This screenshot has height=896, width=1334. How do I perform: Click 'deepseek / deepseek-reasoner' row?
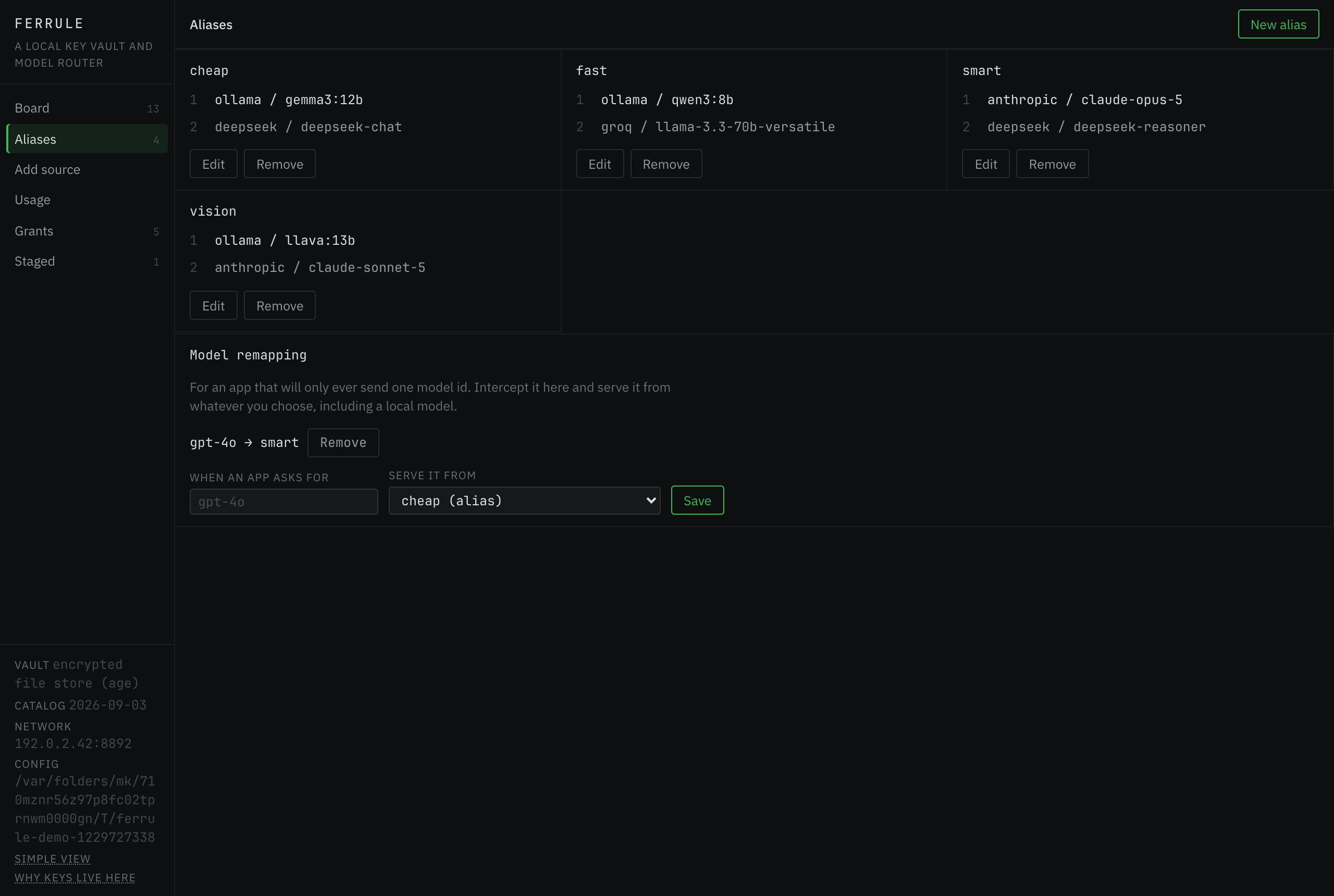1096,127
